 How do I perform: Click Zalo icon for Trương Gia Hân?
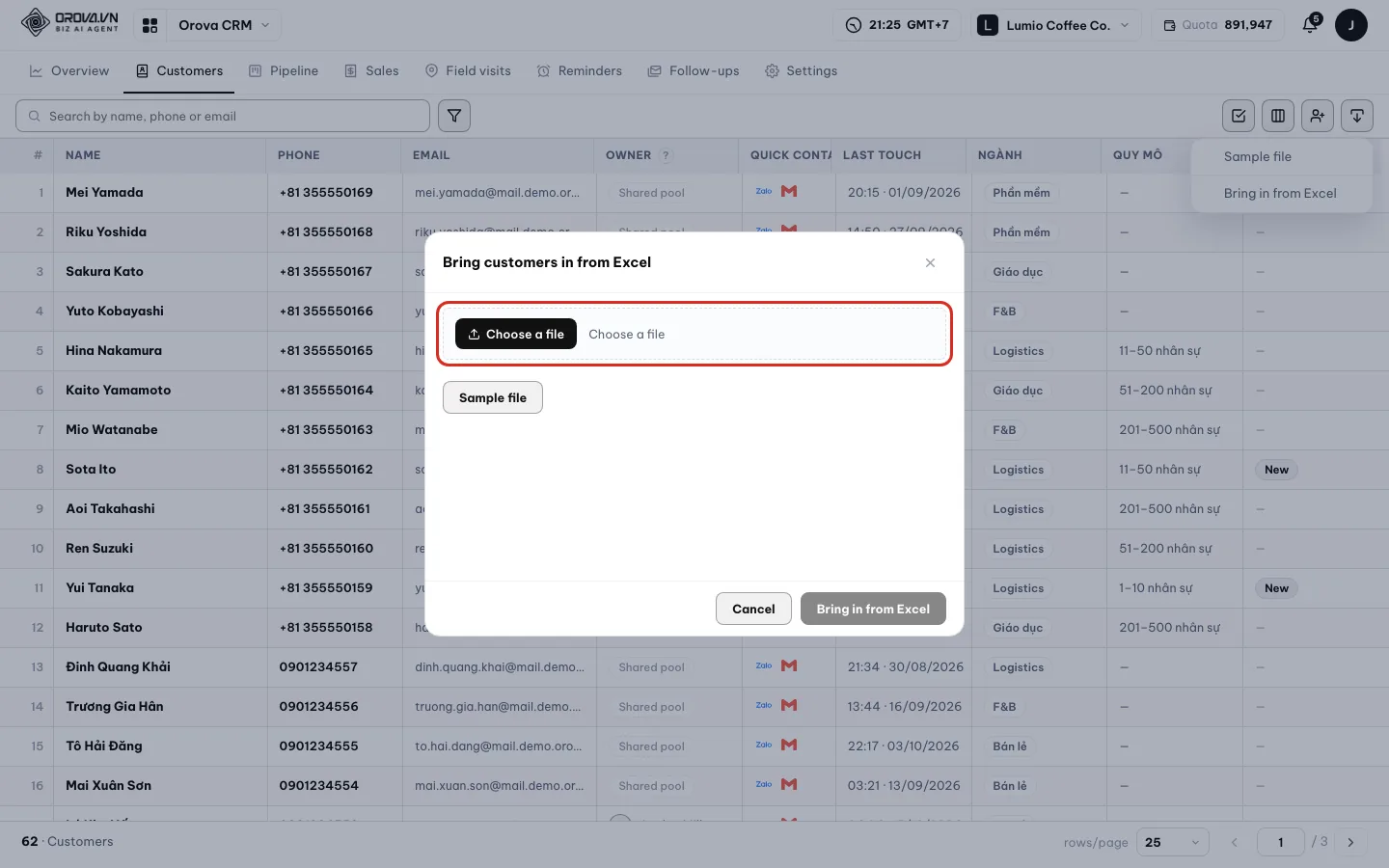coord(763,705)
